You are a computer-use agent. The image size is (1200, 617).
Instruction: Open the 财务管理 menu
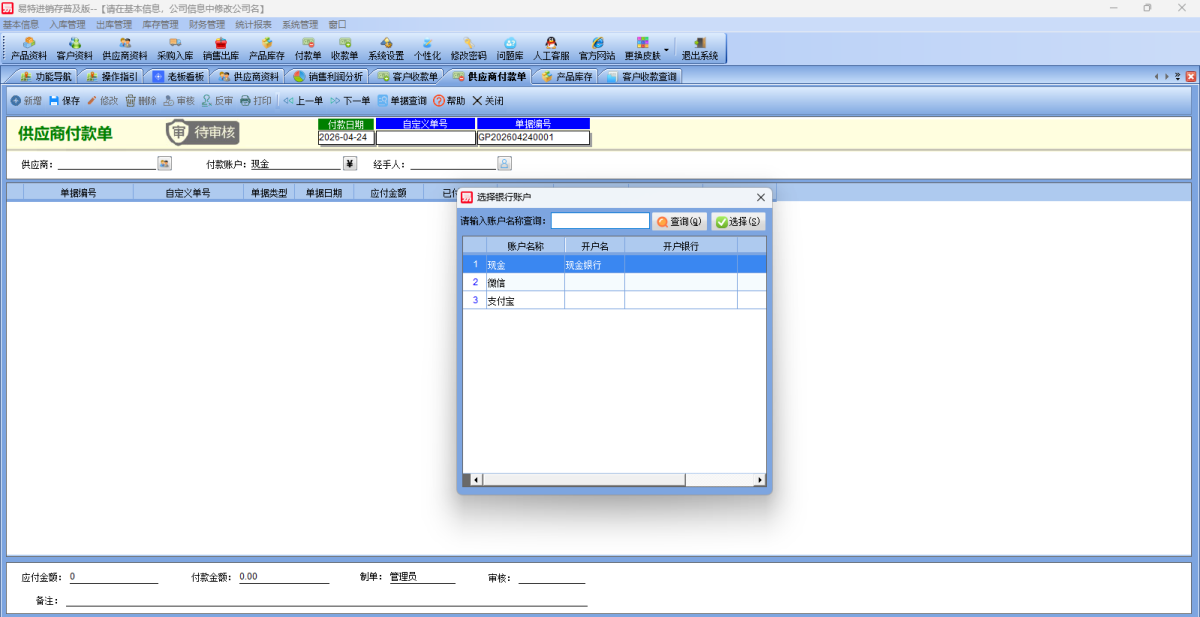coord(206,24)
